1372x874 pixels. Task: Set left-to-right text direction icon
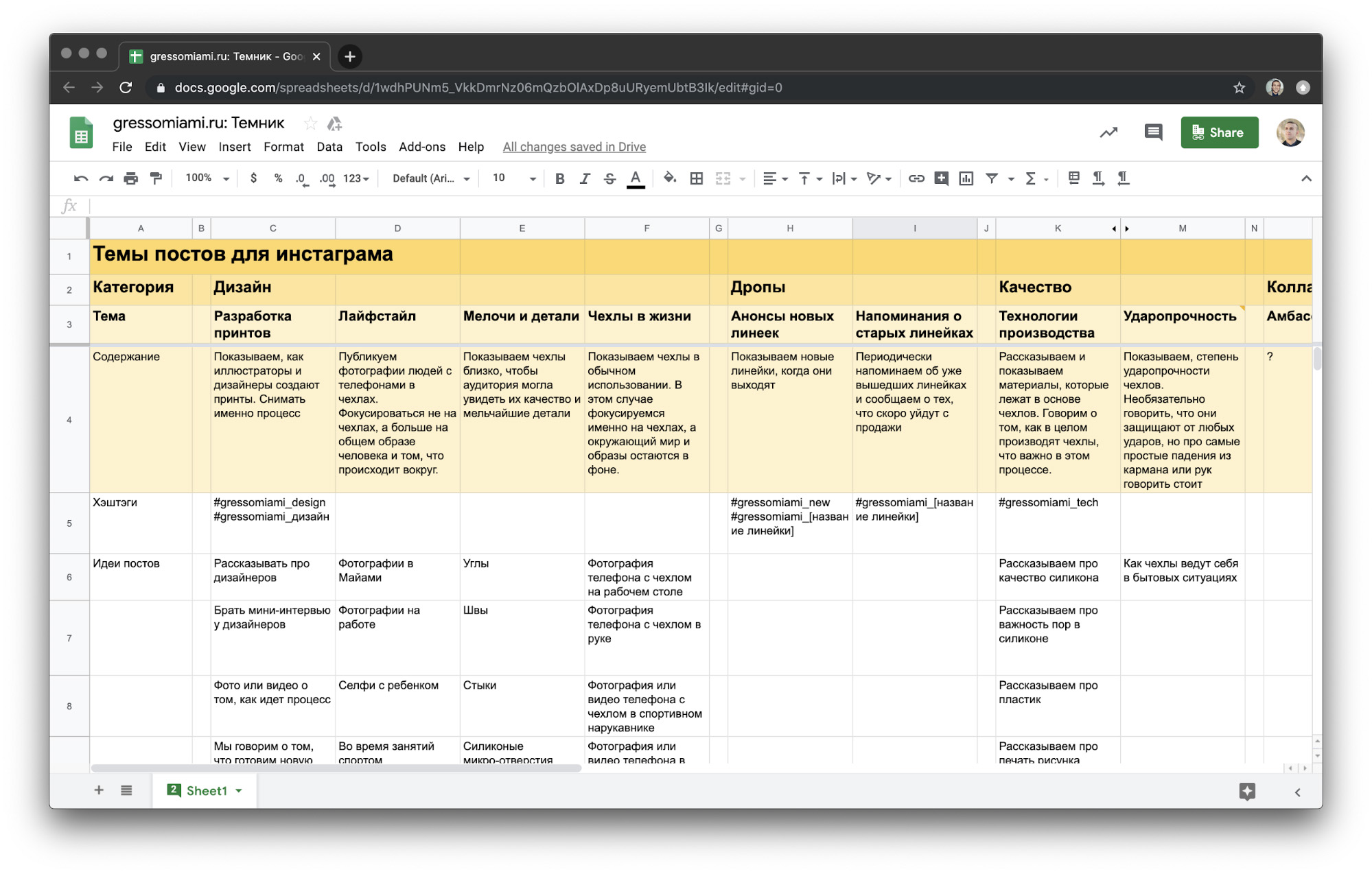(x=1098, y=178)
